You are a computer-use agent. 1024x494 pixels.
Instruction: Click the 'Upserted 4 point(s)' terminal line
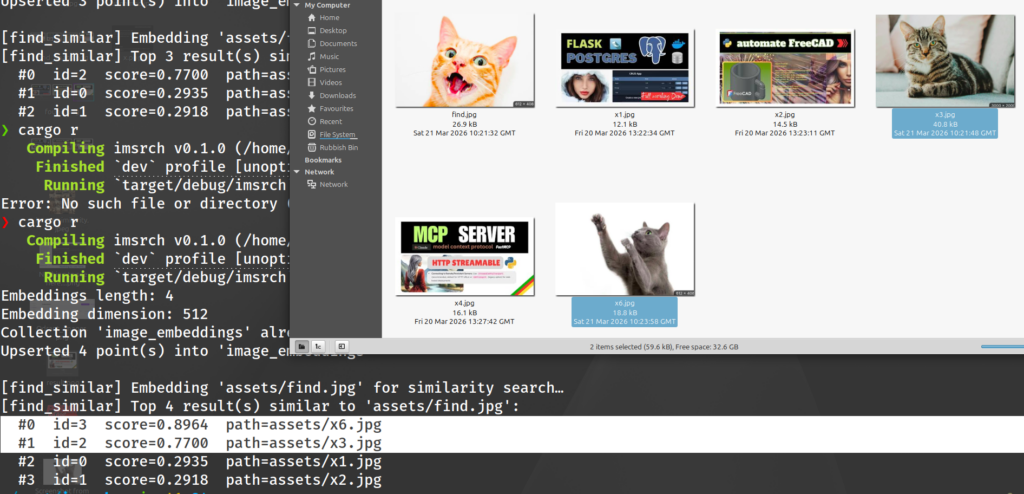click(x=182, y=352)
